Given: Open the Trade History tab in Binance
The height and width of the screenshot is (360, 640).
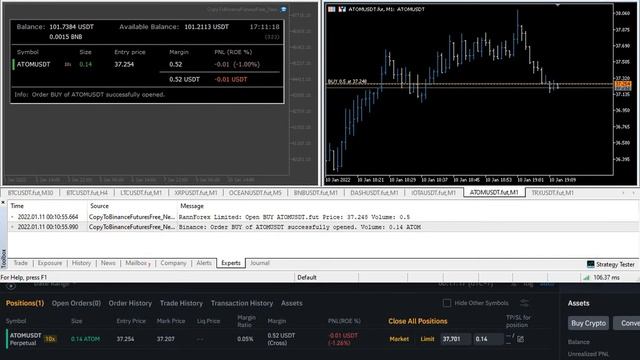Looking at the screenshot, I should pos(181,303).
